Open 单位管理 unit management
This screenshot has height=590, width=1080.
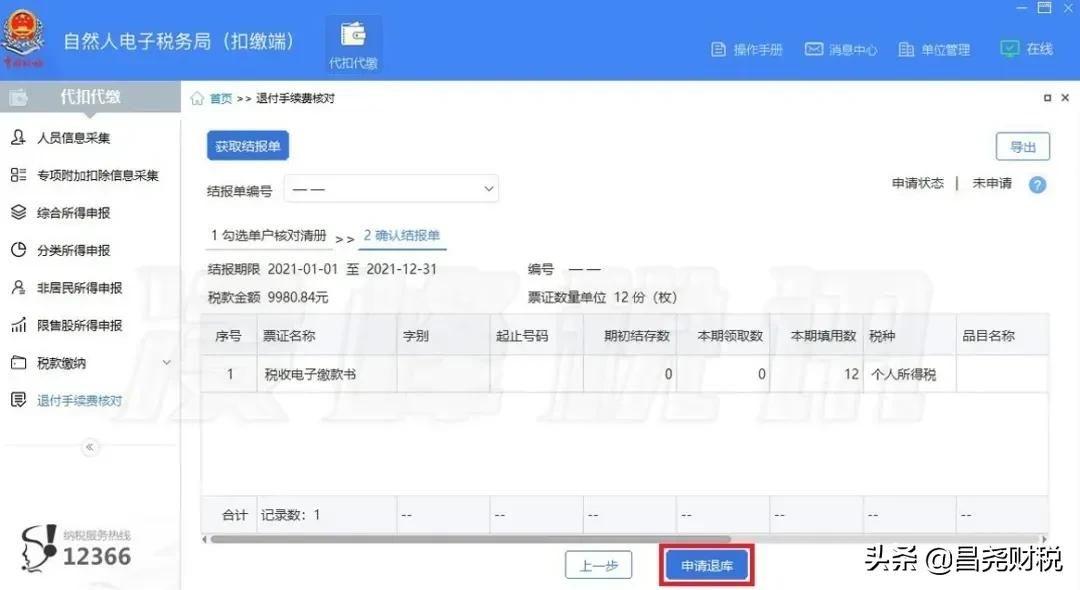click(x=934, y=49)
